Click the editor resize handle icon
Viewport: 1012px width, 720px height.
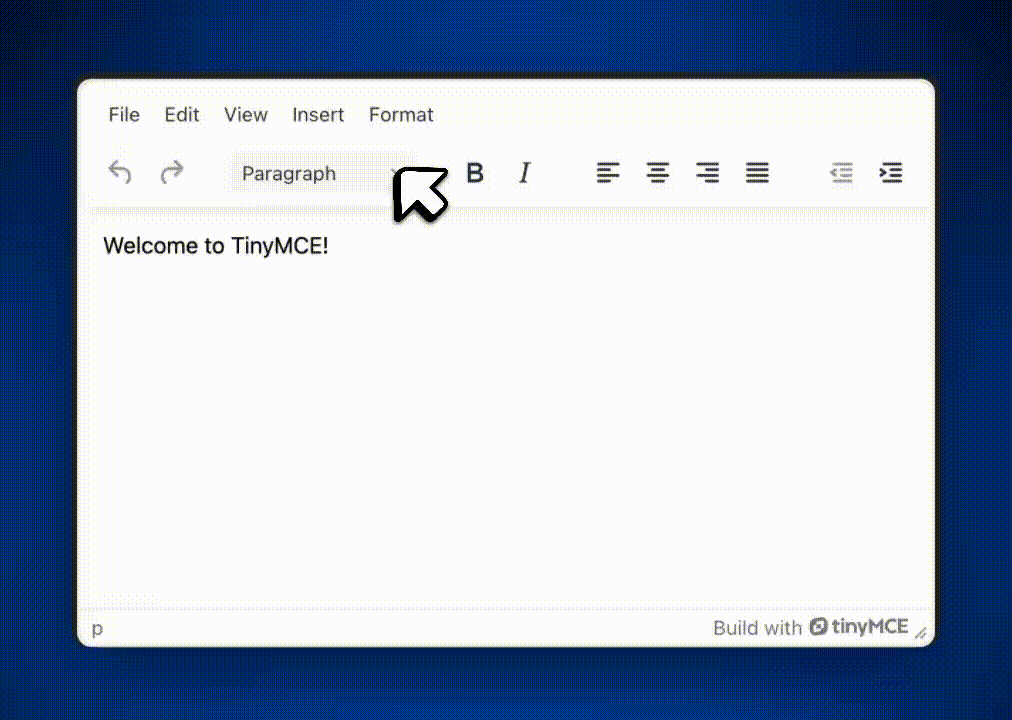tap(920, 632)
